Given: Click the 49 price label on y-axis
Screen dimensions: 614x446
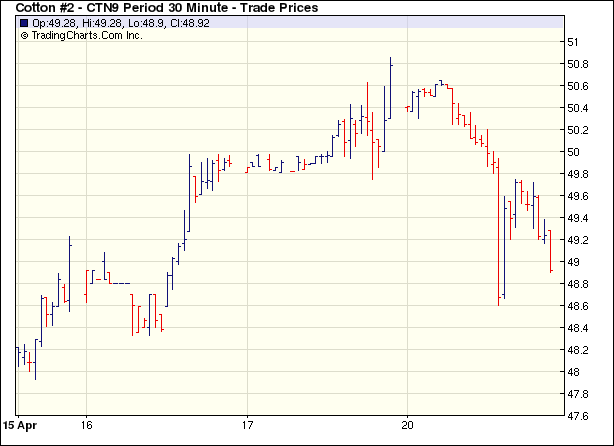Looking at the screenshot, I should (x=574, y=262).
